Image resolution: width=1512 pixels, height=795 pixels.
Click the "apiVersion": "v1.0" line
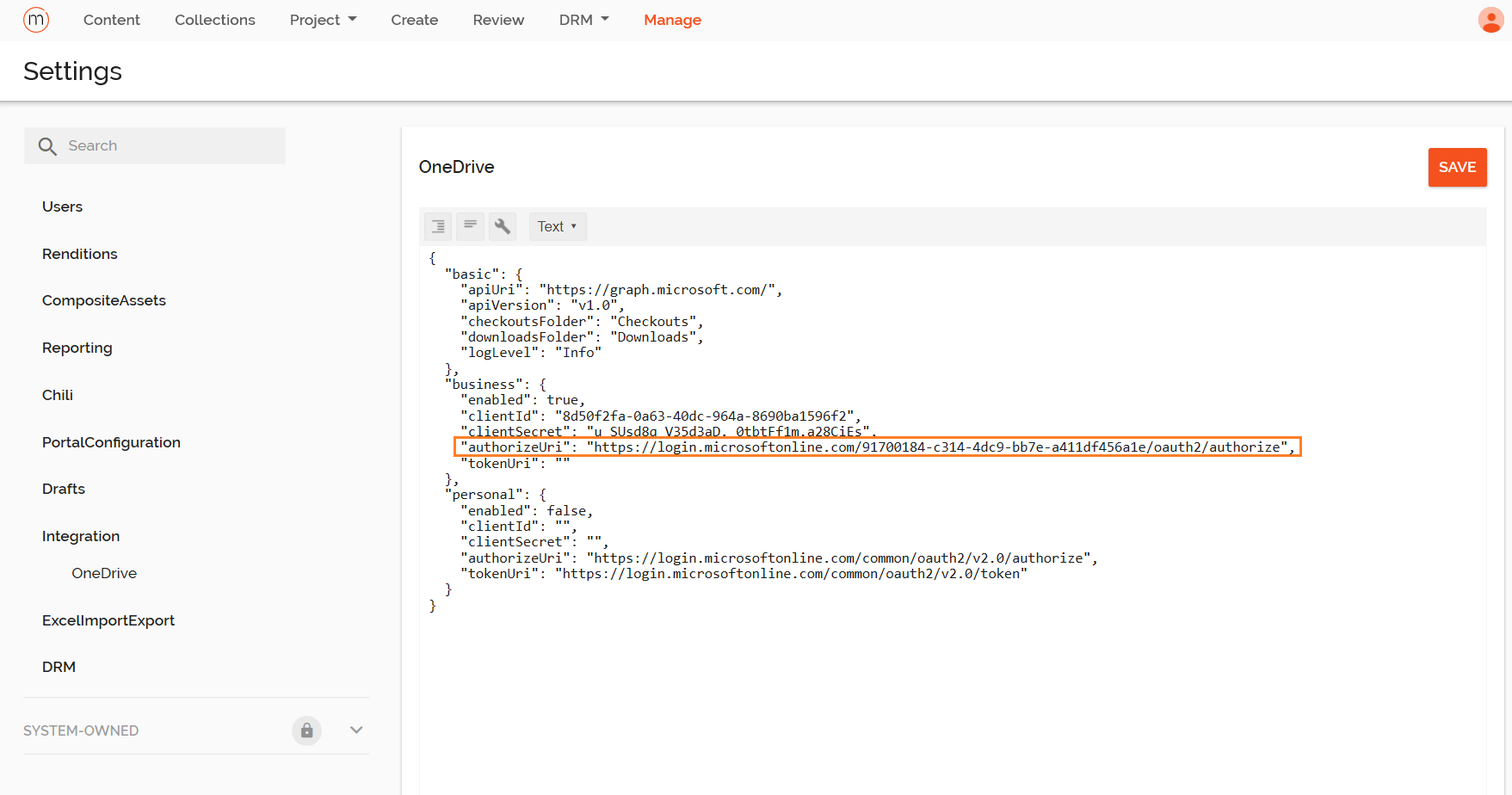[542, 305]
